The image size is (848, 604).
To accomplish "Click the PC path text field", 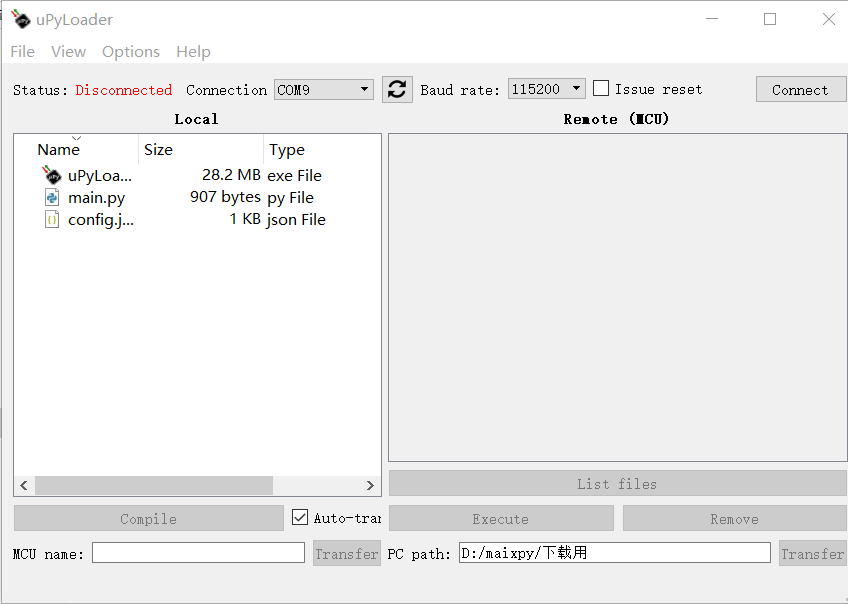I will point(614,553).
